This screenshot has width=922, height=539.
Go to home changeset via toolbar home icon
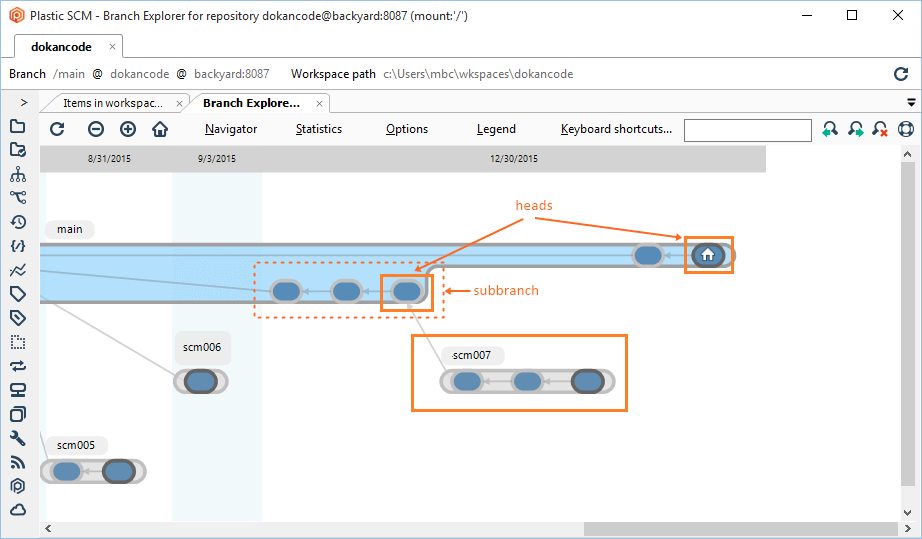tap(160, 129)
